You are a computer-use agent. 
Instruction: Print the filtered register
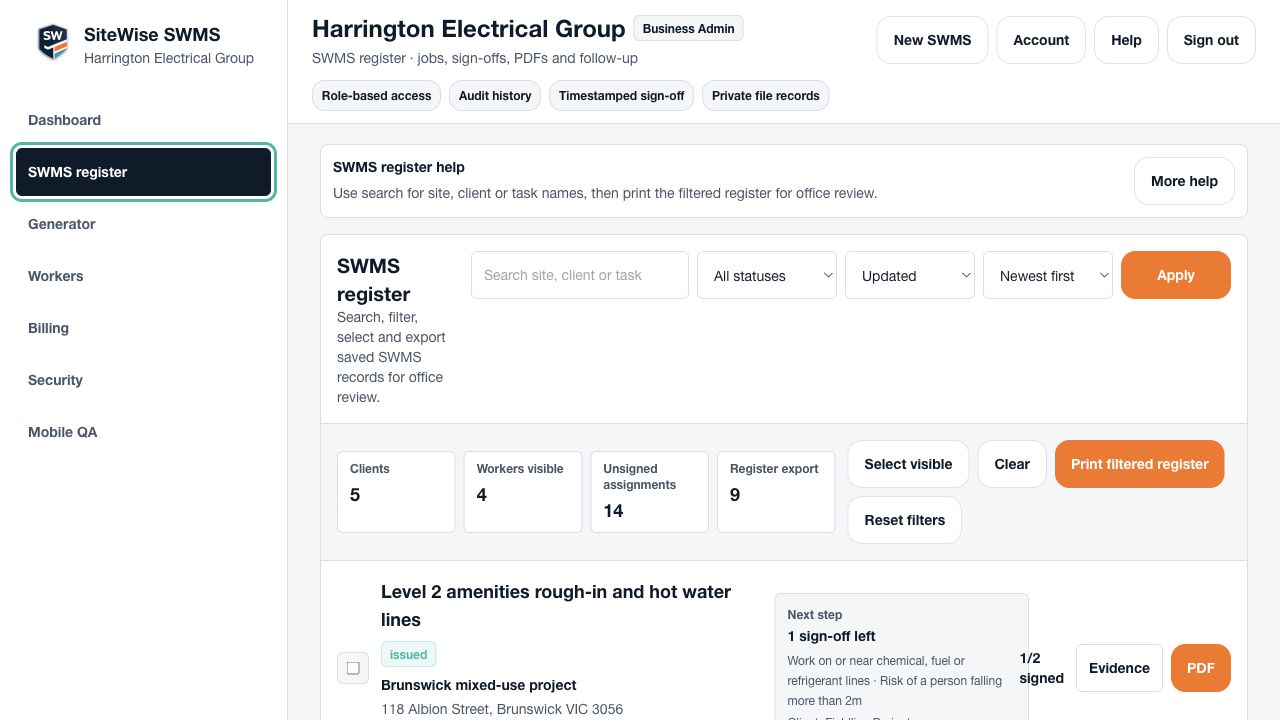click(1139, 464)
